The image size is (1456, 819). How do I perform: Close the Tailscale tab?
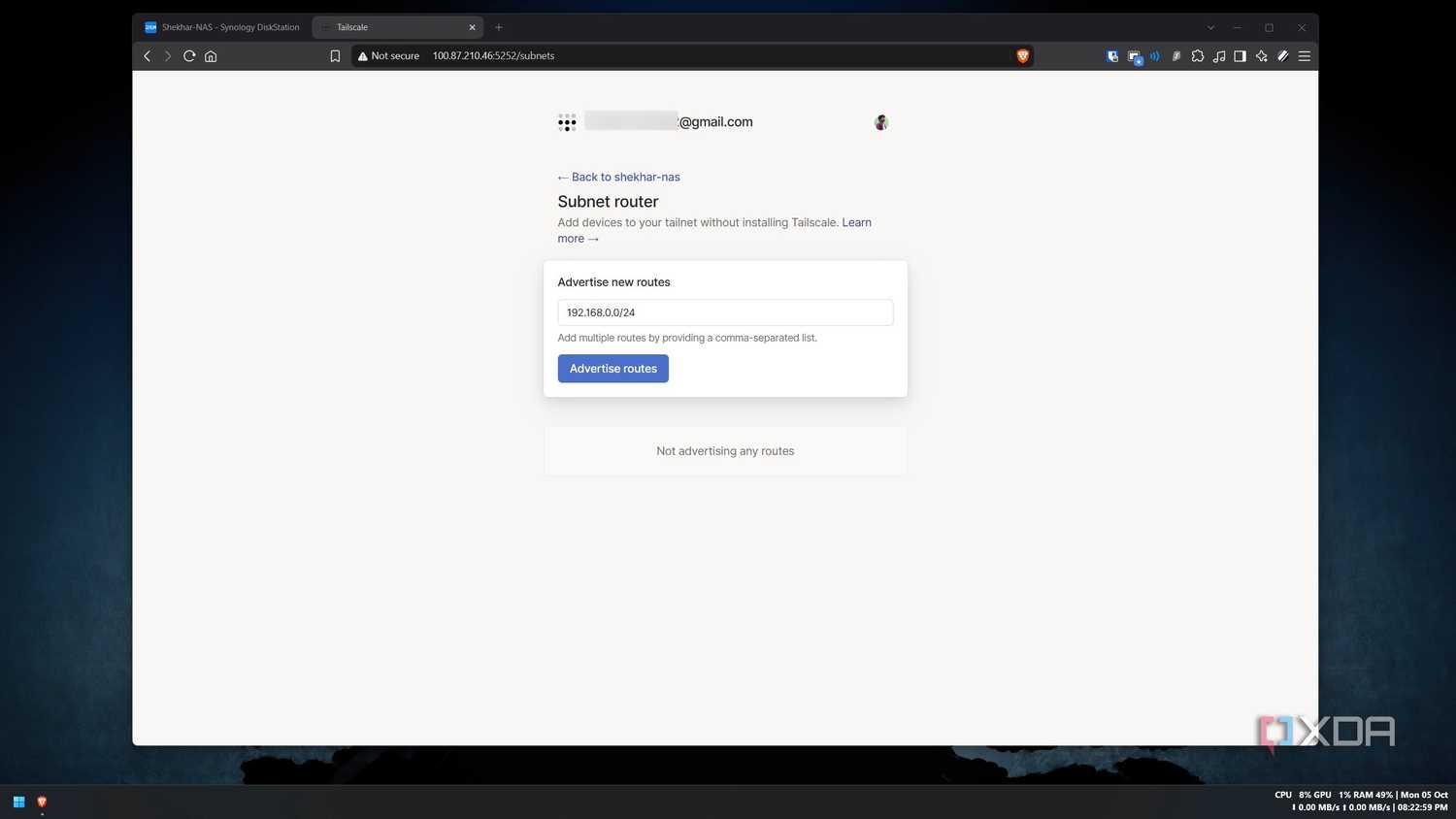tap(473, 27)
